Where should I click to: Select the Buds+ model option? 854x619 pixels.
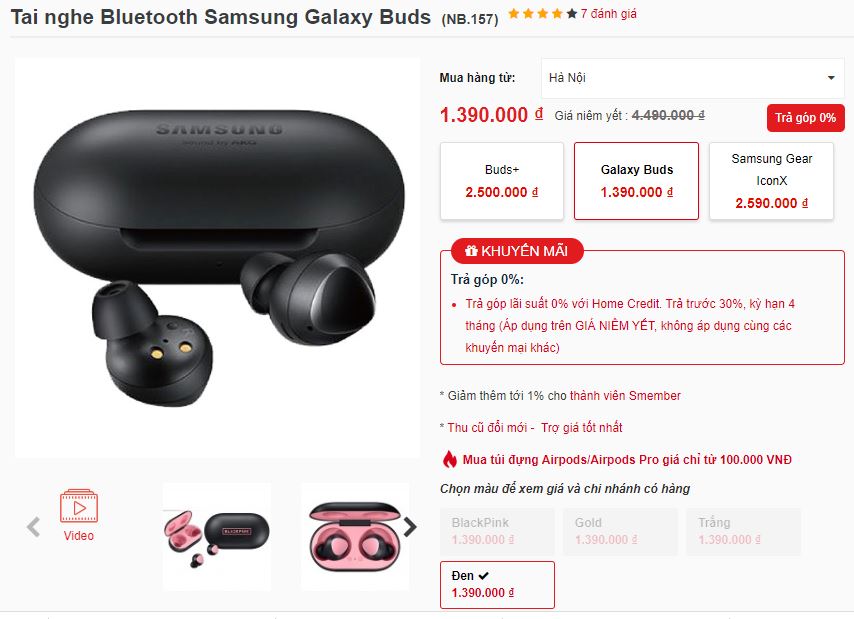click(502, 181)
